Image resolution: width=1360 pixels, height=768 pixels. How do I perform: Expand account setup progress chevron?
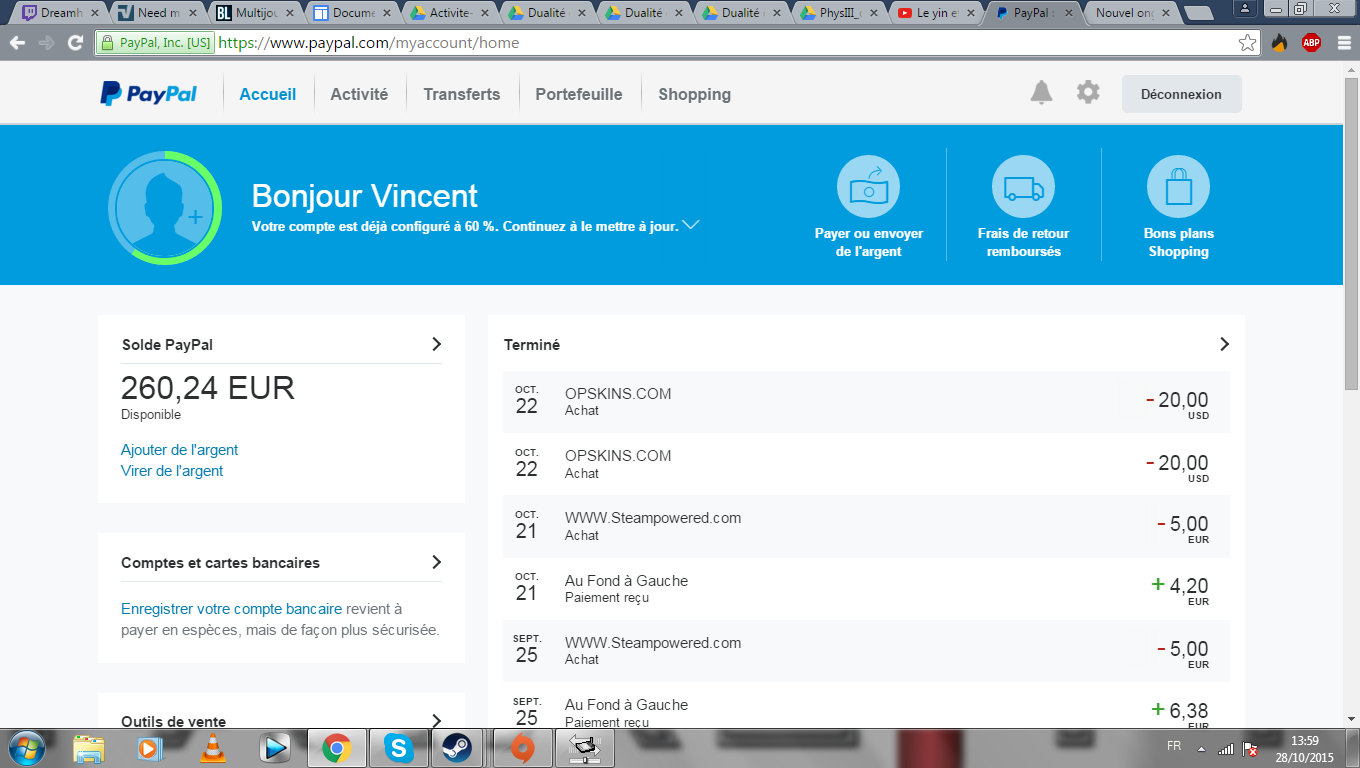coord(690,225)
